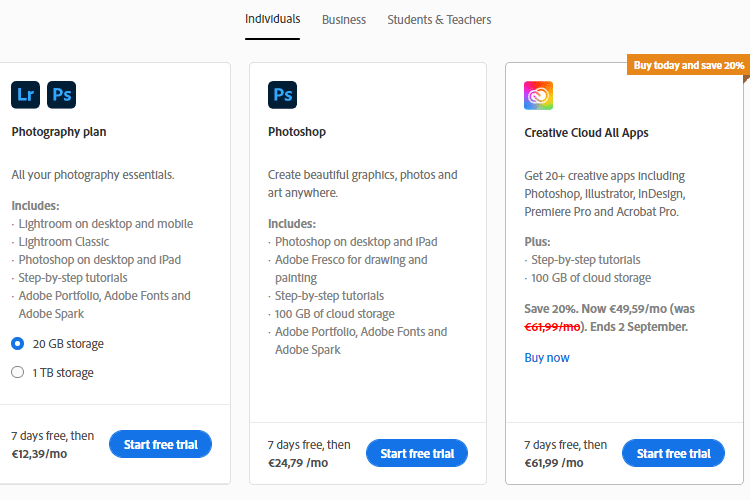Select the 1 TB storage option
The width and height of the screenshot is (750, 500).
[x=17, y=373]
